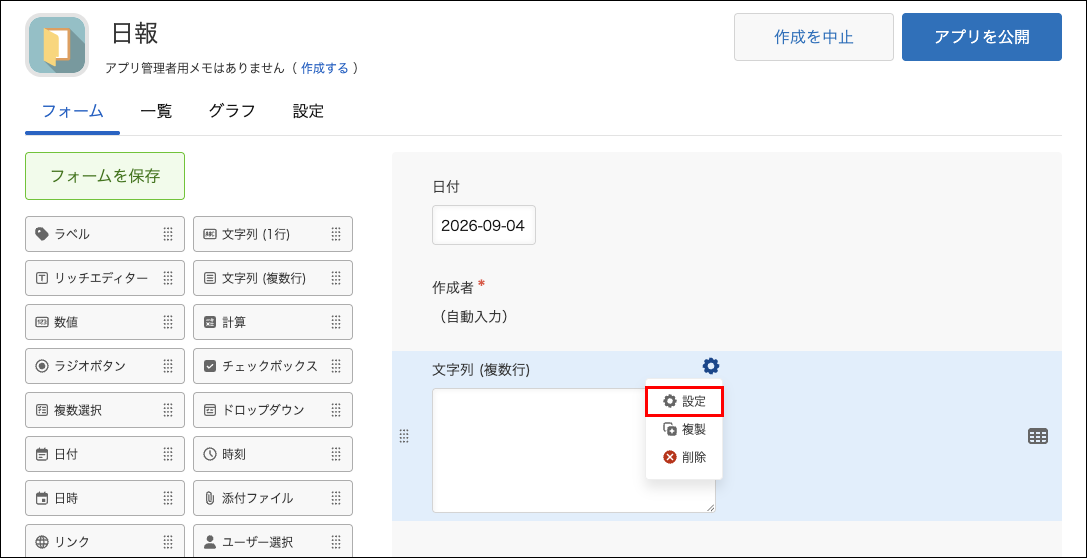Select the ラベル tag icon

[42, 234]
